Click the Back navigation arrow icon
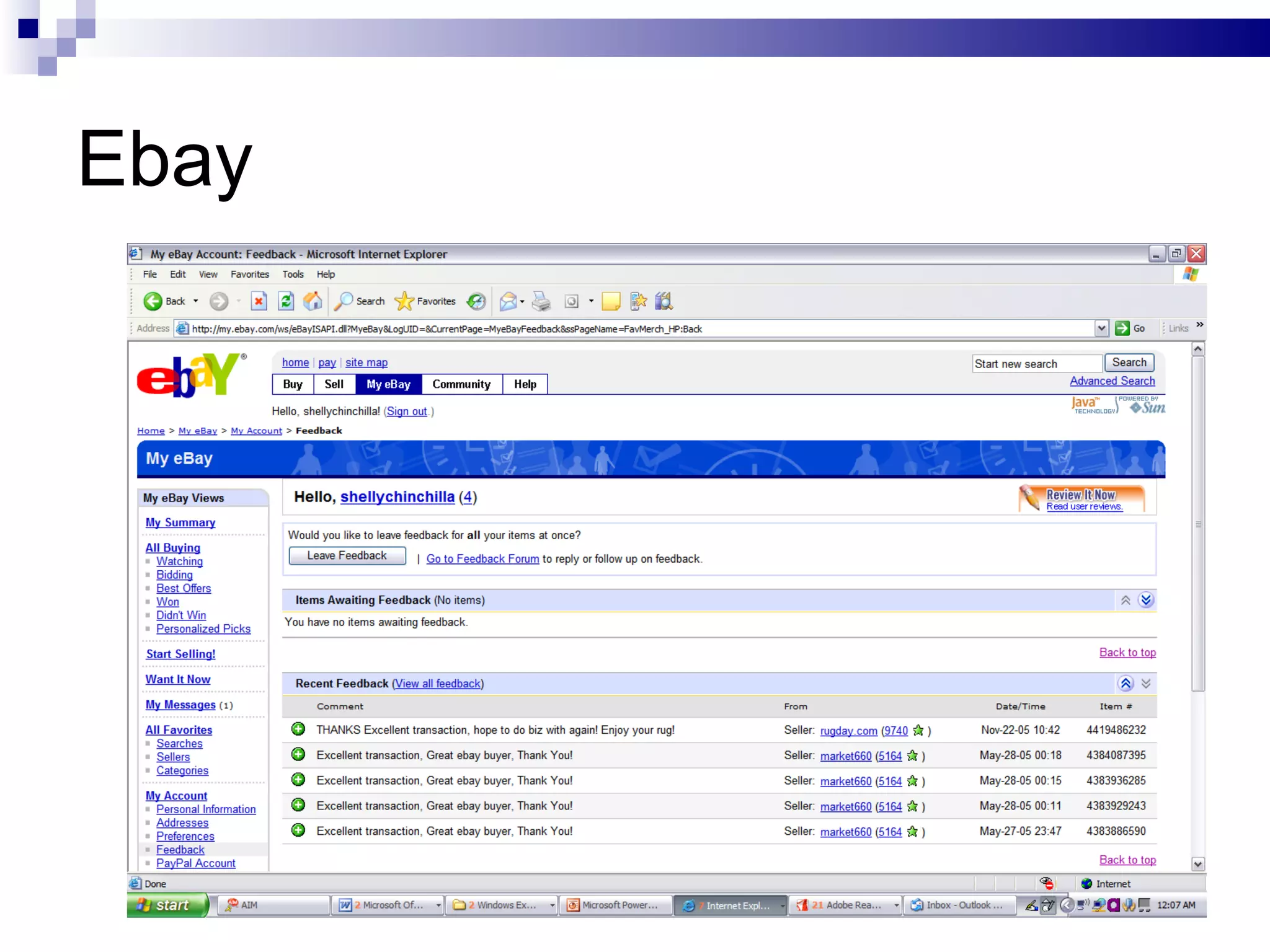 pyautogui.click(x=153, y=301)
